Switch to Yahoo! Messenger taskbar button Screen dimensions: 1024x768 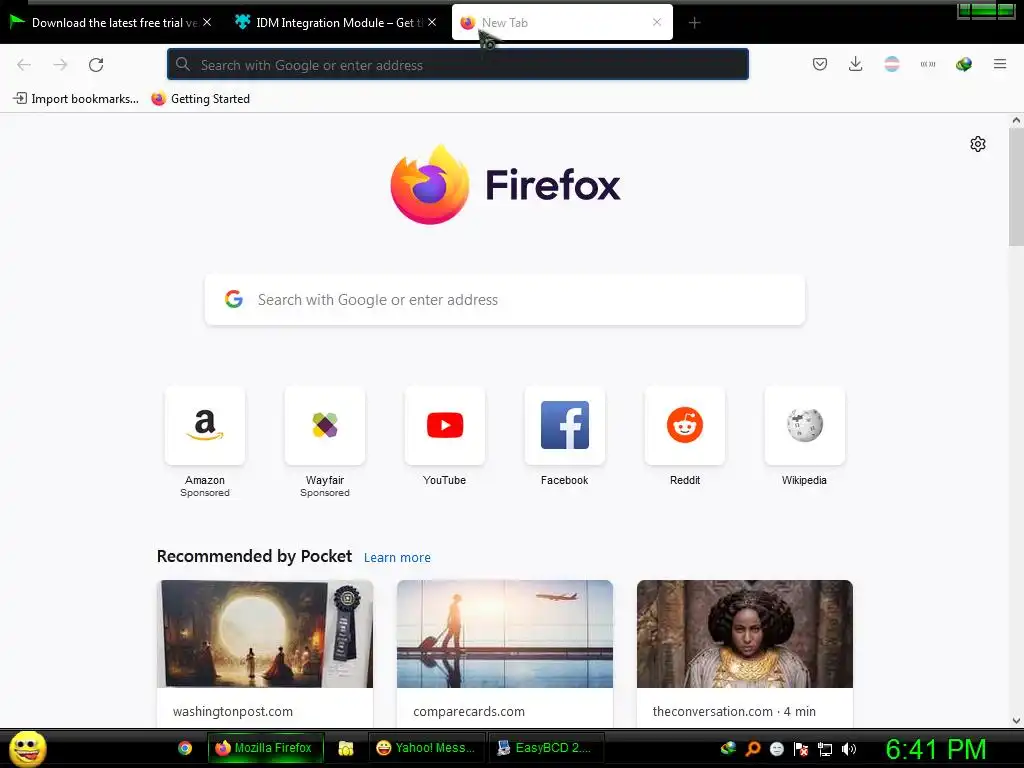[428, 748]
